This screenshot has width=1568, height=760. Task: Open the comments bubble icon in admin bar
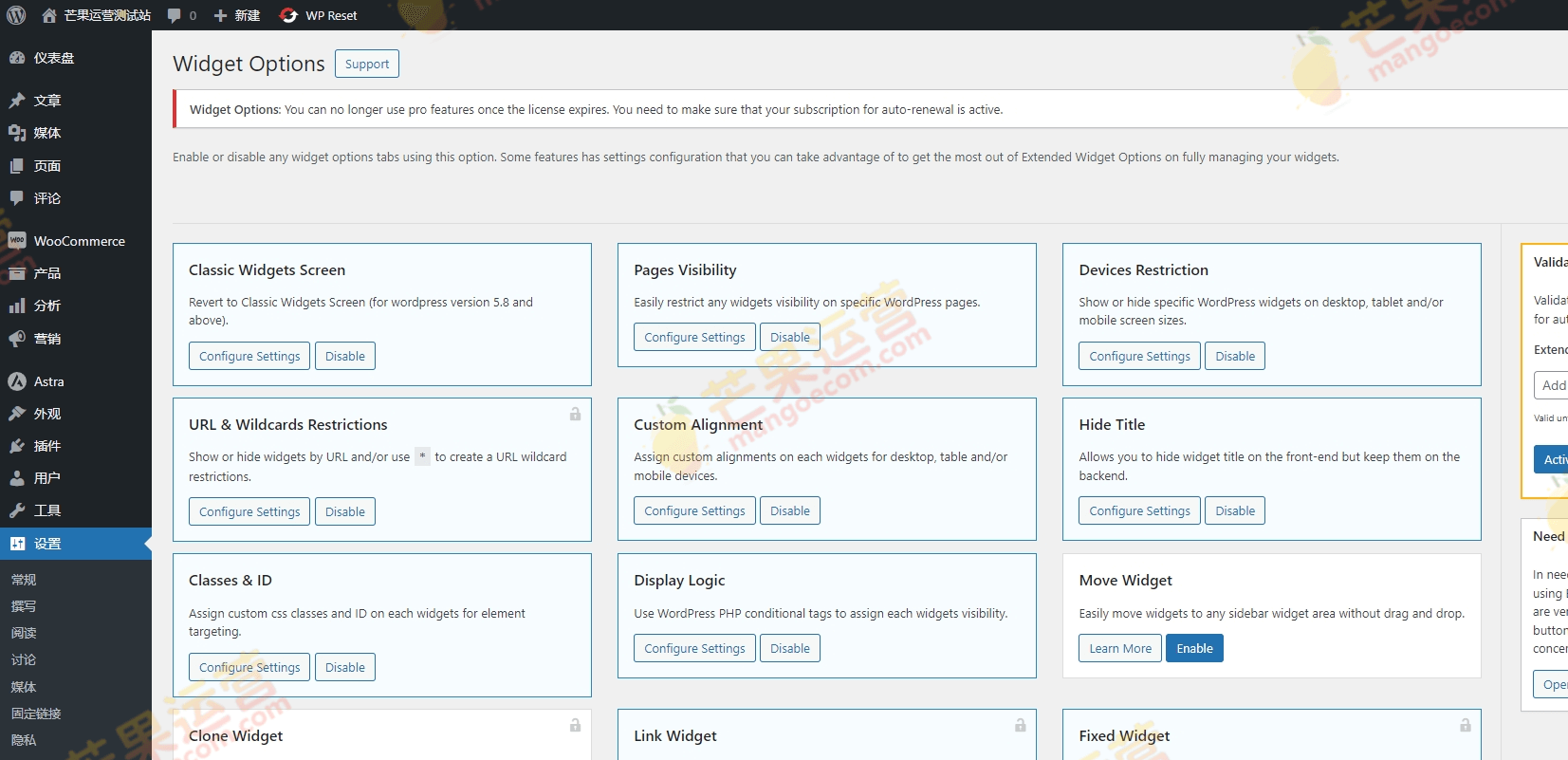tap(175, 15)
